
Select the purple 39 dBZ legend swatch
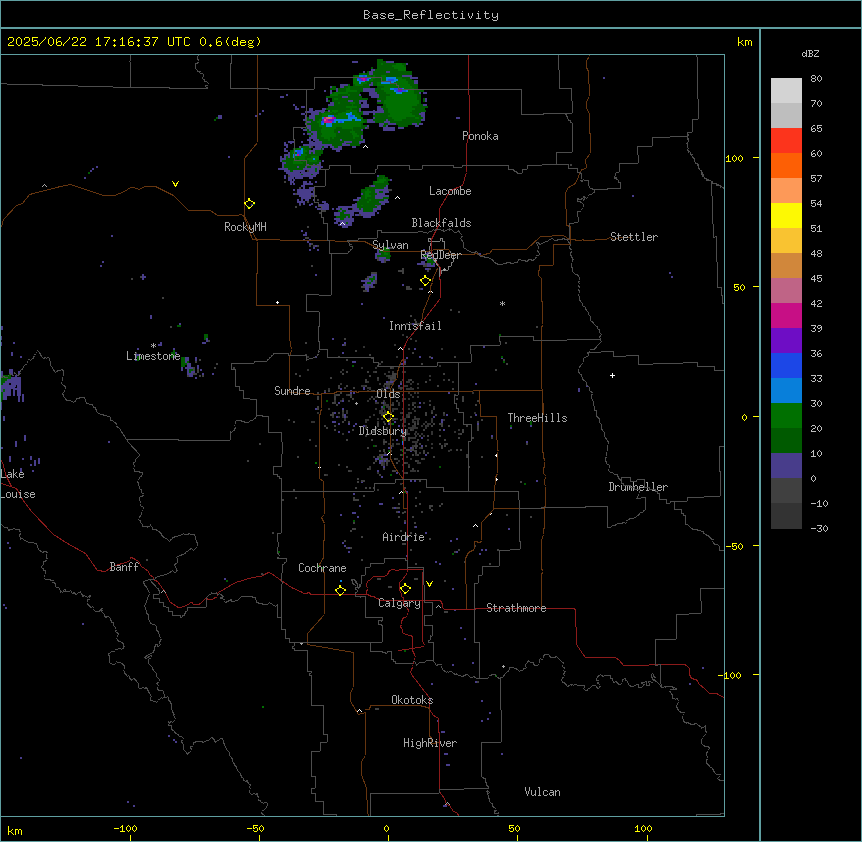tap(786, 341)
